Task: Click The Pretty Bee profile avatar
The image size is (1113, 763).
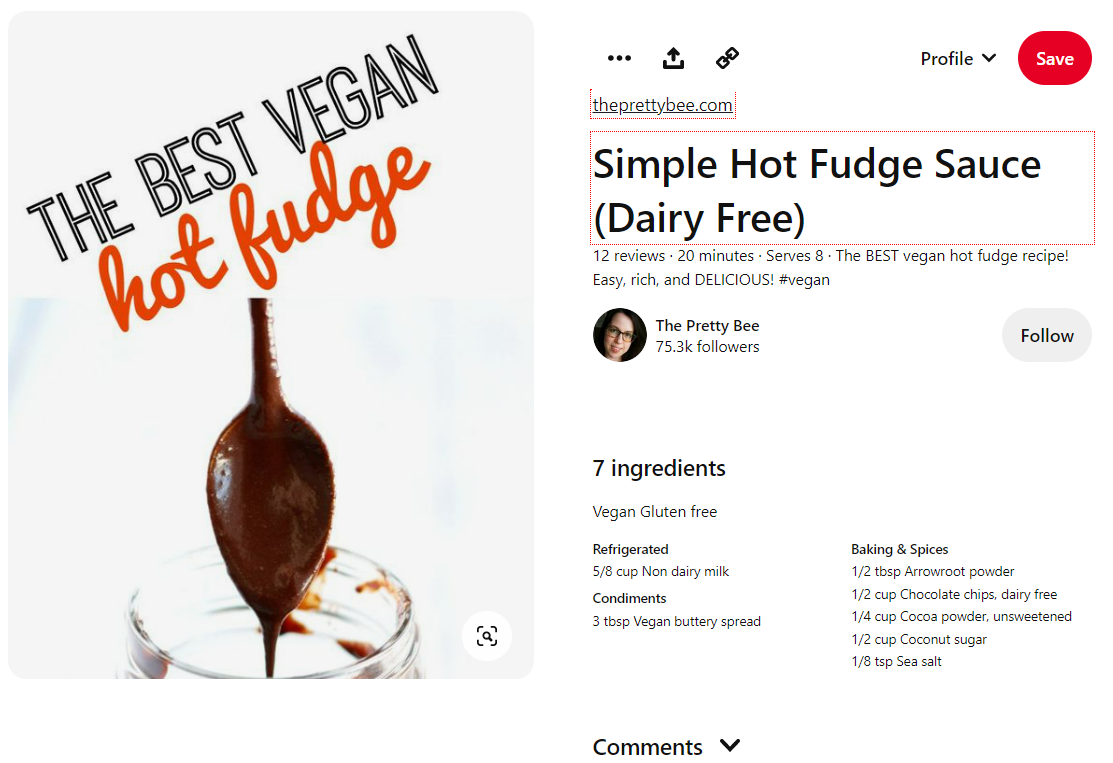Action: 620,335
